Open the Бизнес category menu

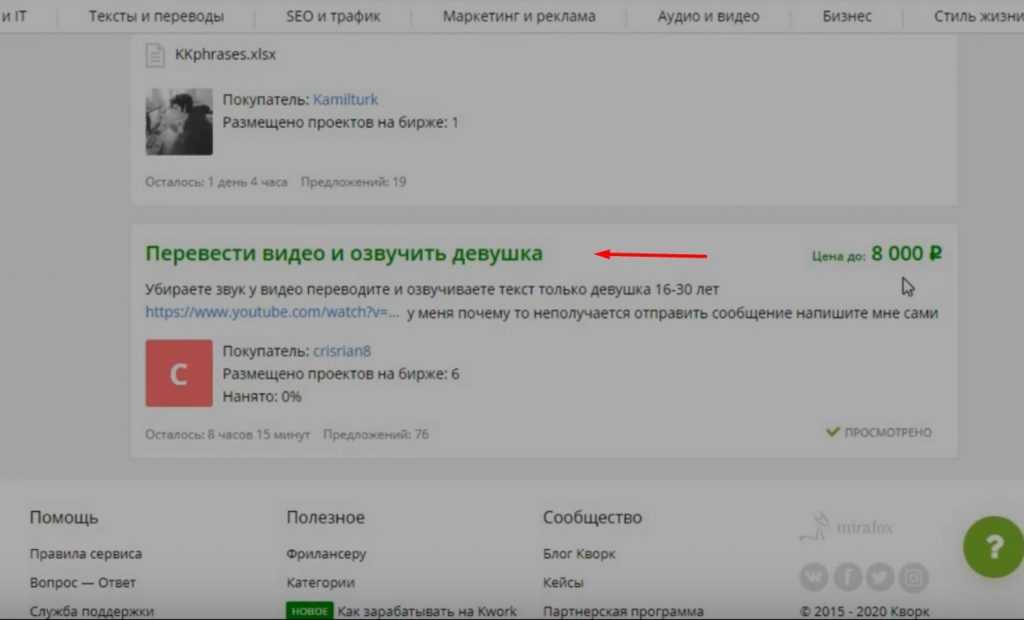[846, 16]
